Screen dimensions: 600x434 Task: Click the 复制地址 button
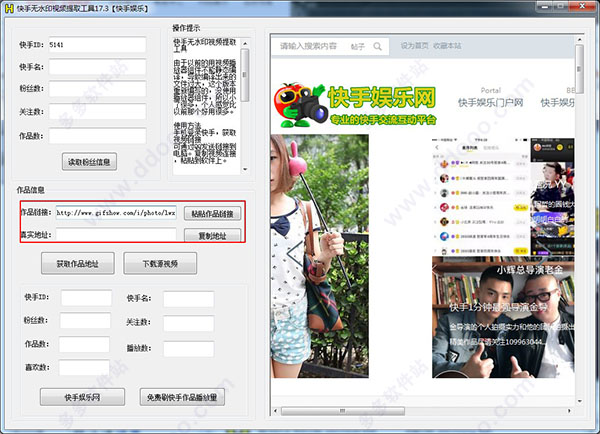pos(212,235)
